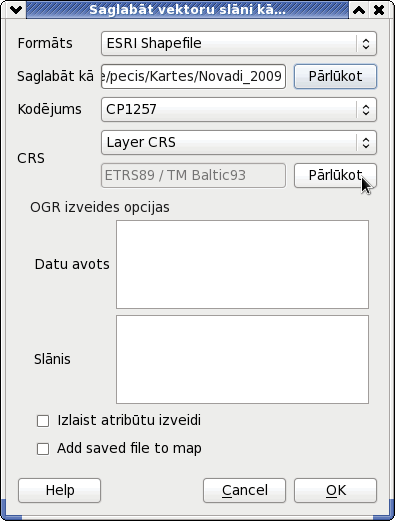This screenshot has height=521, width=395.
Task: Click the shade window up-arrow icon
Action: pos(359,10)
